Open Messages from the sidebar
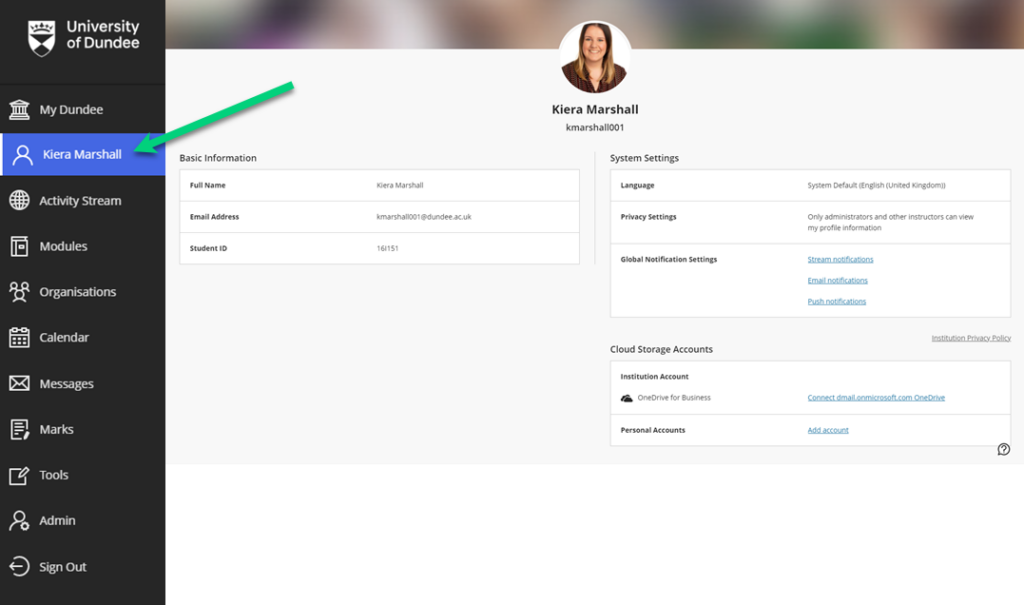The image size is (1024, 605). (82, 384)
